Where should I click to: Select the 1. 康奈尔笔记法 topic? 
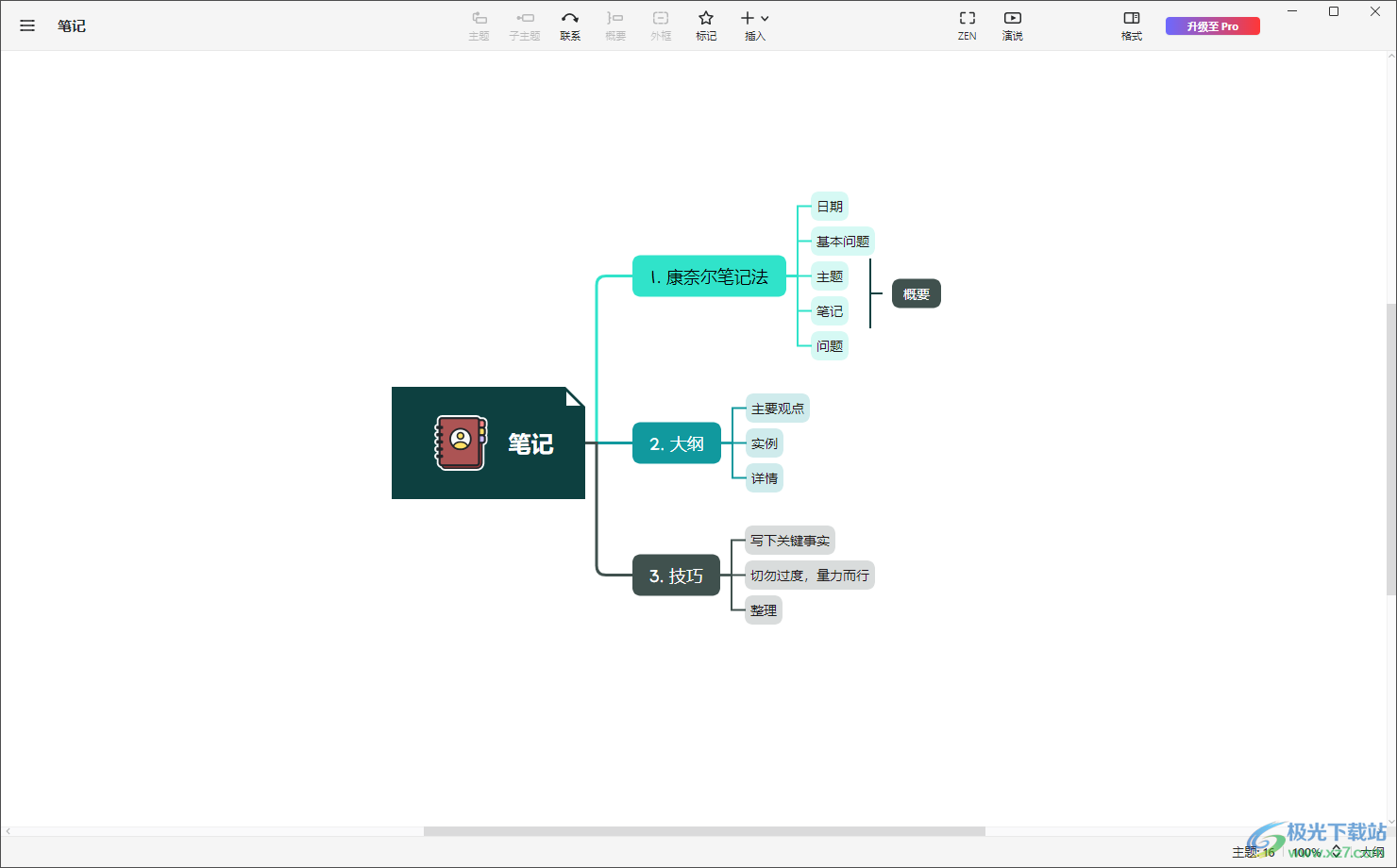[x=709, y=276]
